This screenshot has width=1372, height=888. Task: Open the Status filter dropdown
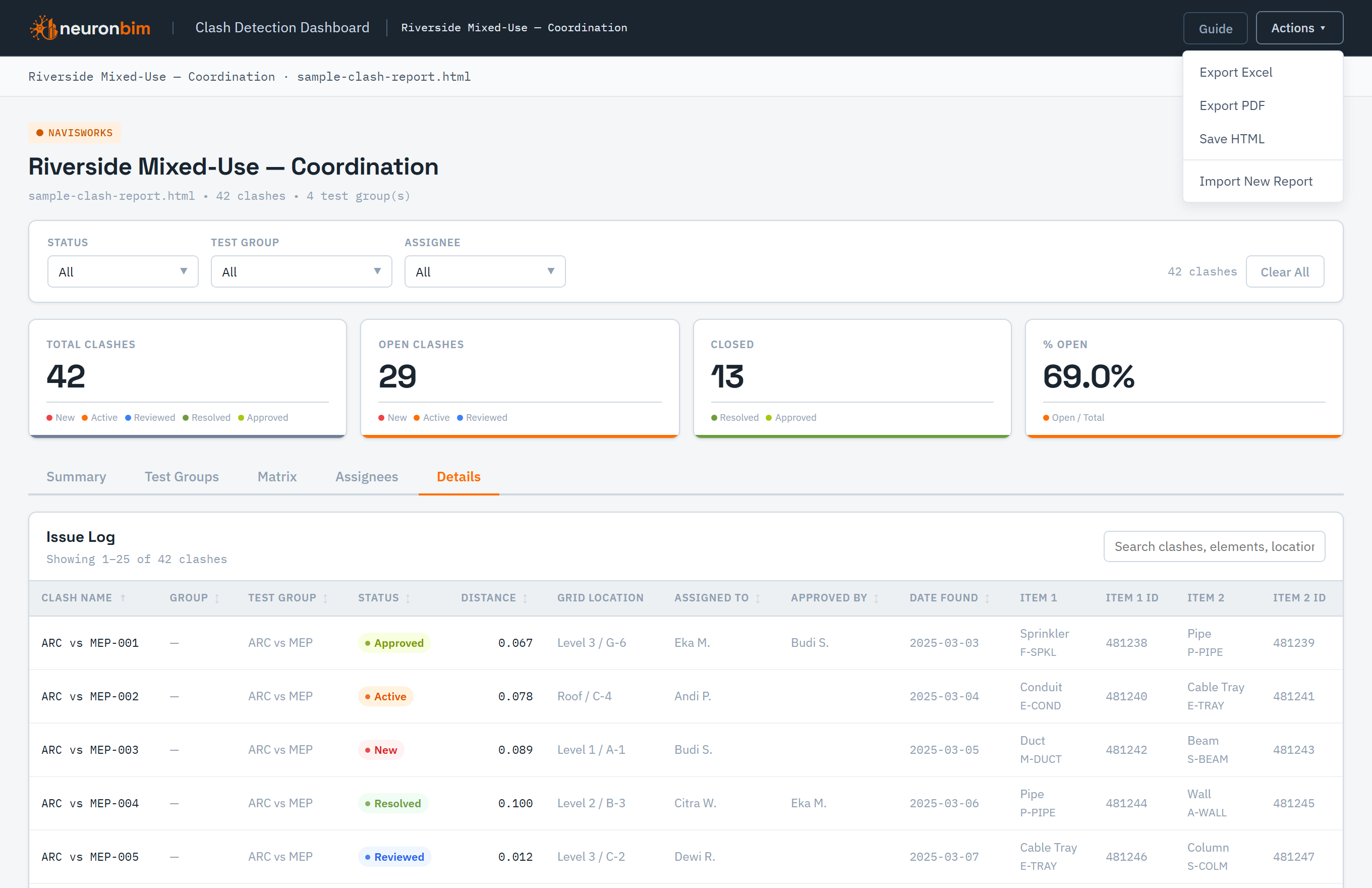tap(123, 271)
